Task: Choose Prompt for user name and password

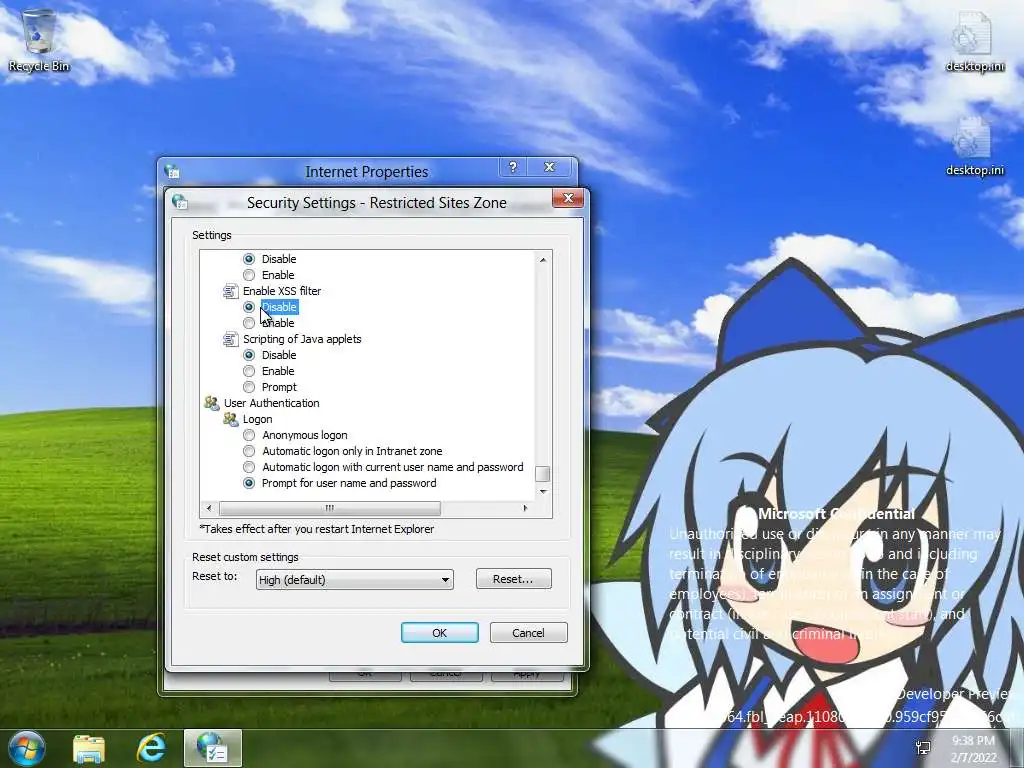Action: 249,483
